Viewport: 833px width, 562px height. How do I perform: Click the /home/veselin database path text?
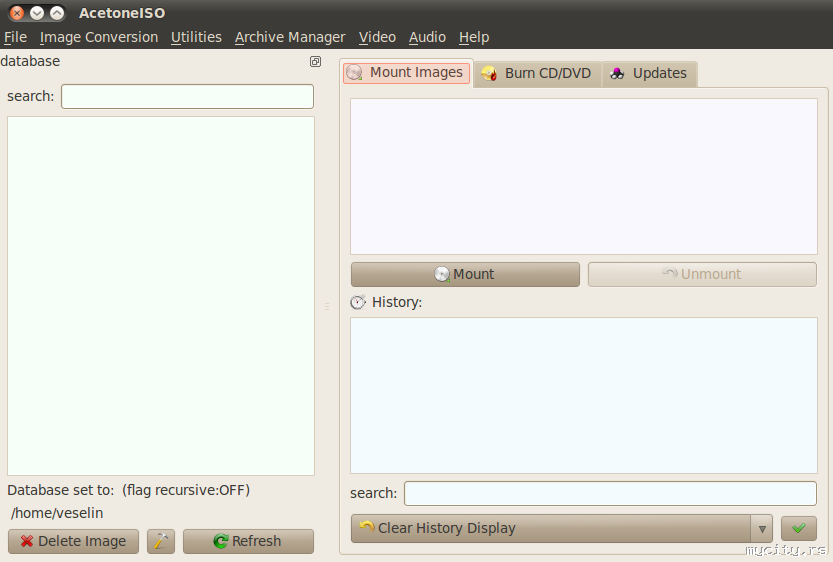point(57,513)
